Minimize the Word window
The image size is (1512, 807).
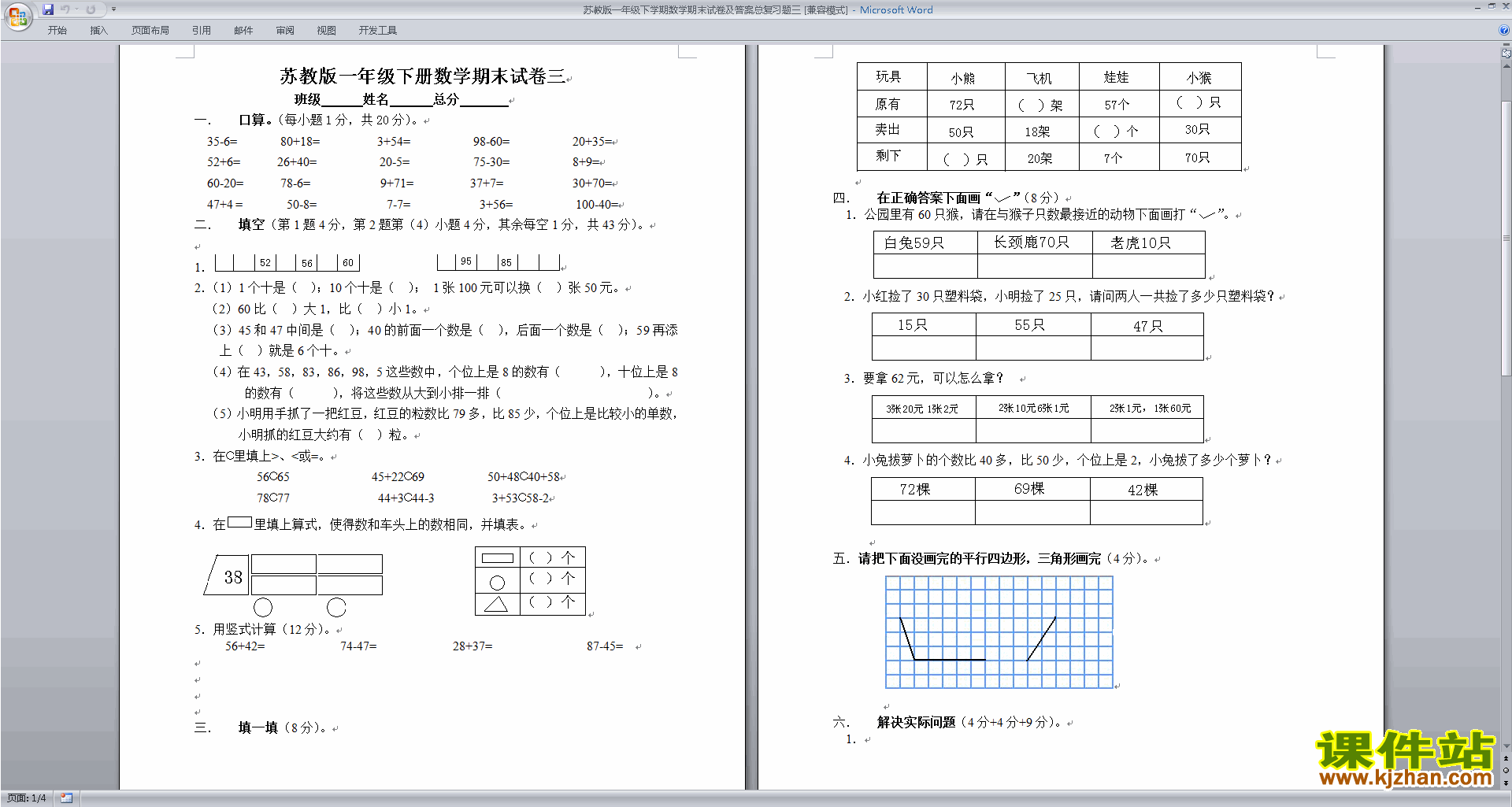tap(1477, 7)
